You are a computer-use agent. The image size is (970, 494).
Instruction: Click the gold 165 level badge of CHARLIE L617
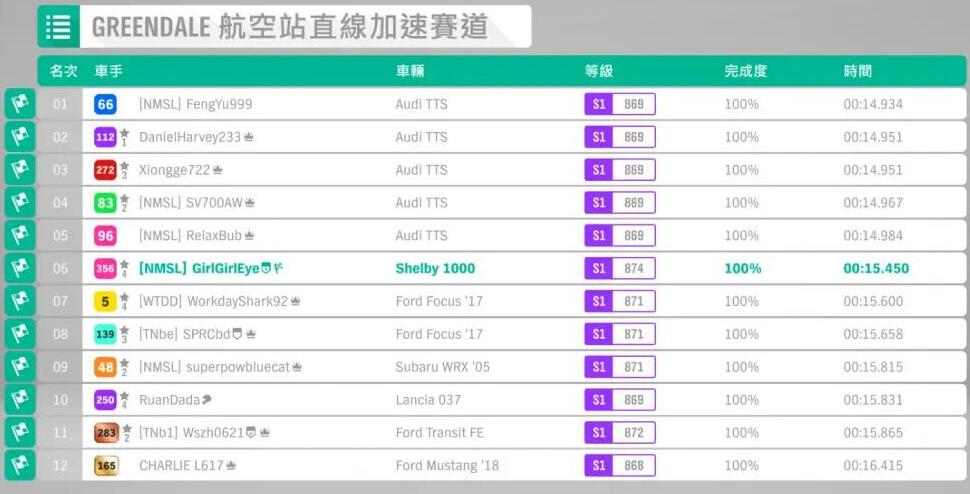106,465
